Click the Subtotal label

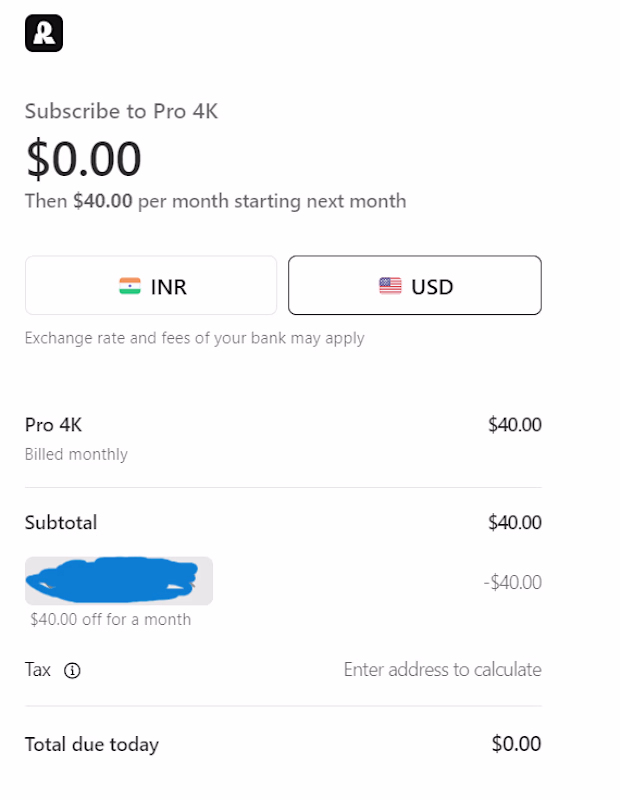[x=61, y=522]
